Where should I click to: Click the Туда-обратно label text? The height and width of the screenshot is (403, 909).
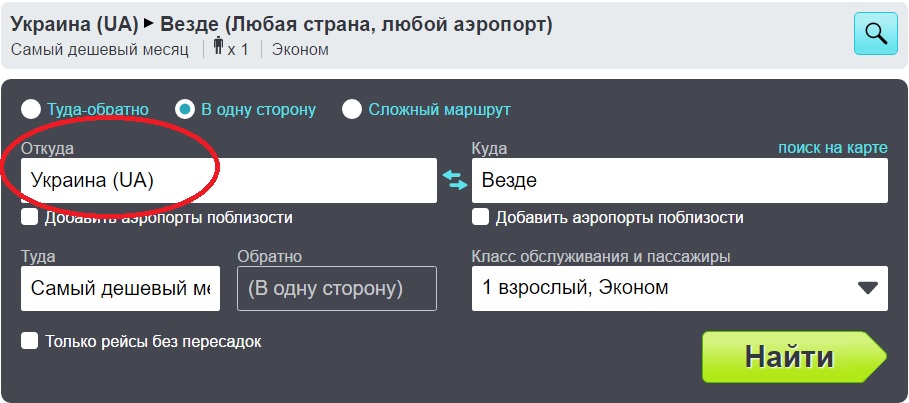(98, 109)
